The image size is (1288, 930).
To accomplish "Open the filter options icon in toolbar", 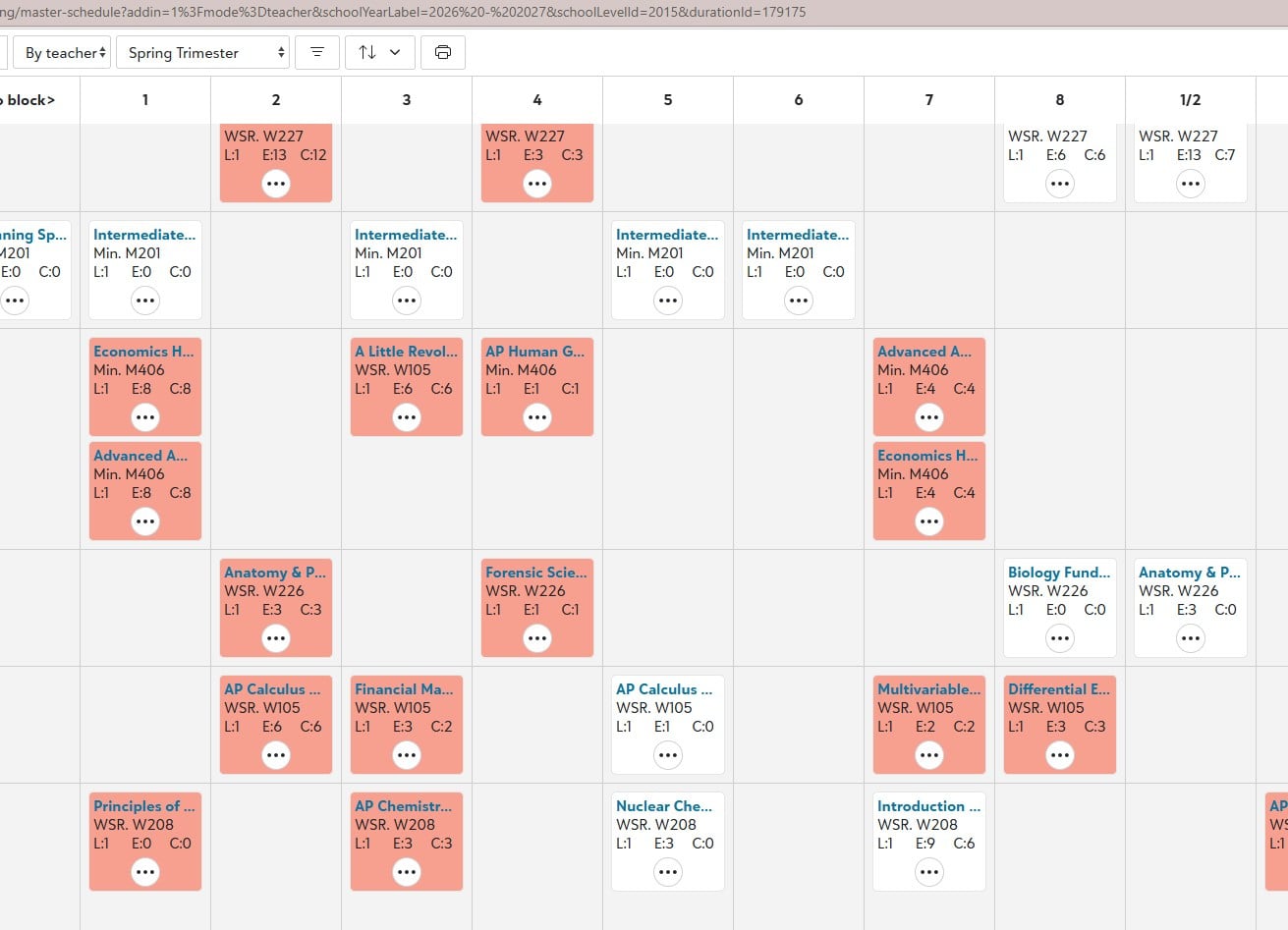I will pos(317,52).
